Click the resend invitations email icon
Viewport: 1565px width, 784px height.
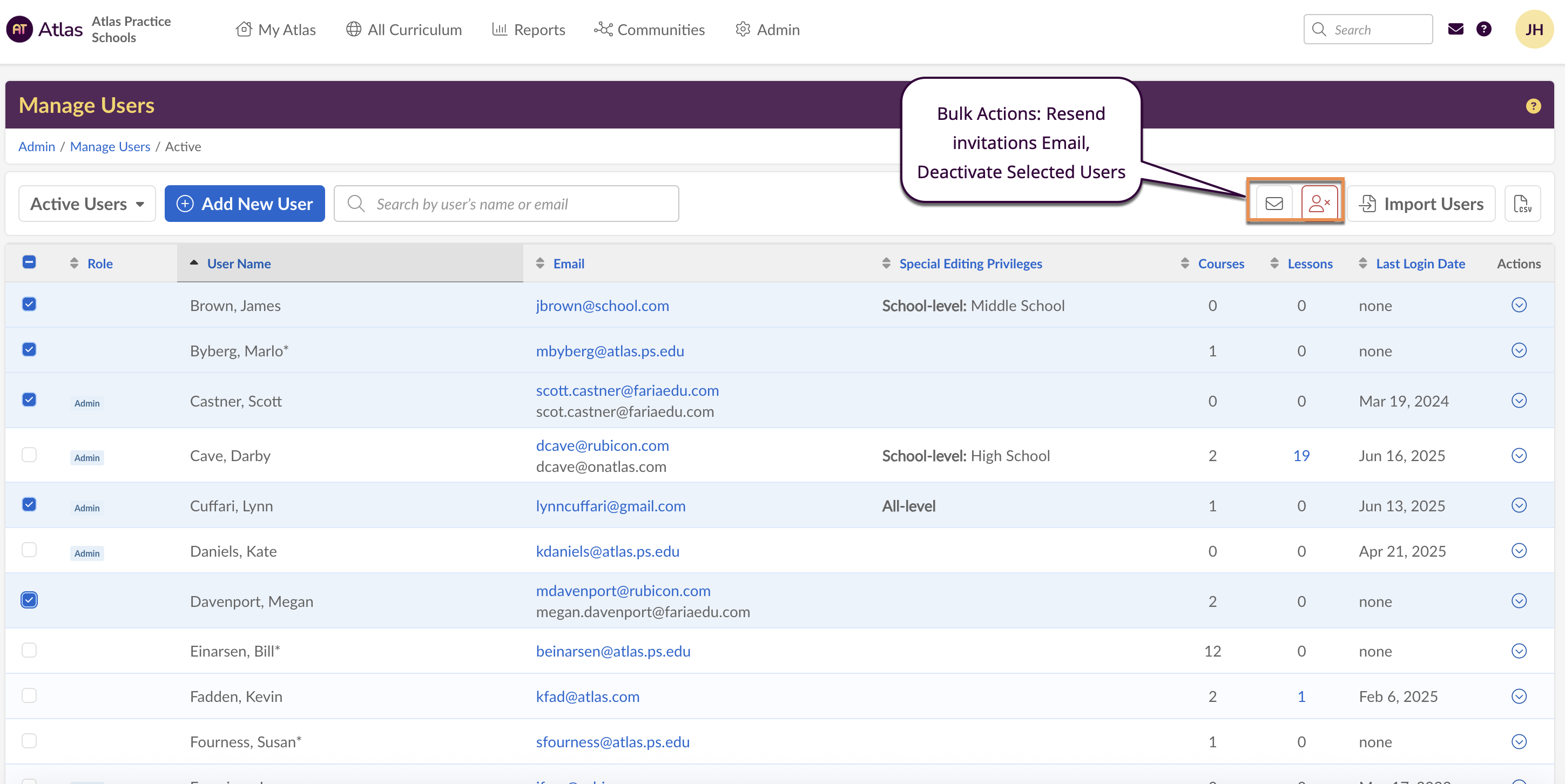point(1274,204)
